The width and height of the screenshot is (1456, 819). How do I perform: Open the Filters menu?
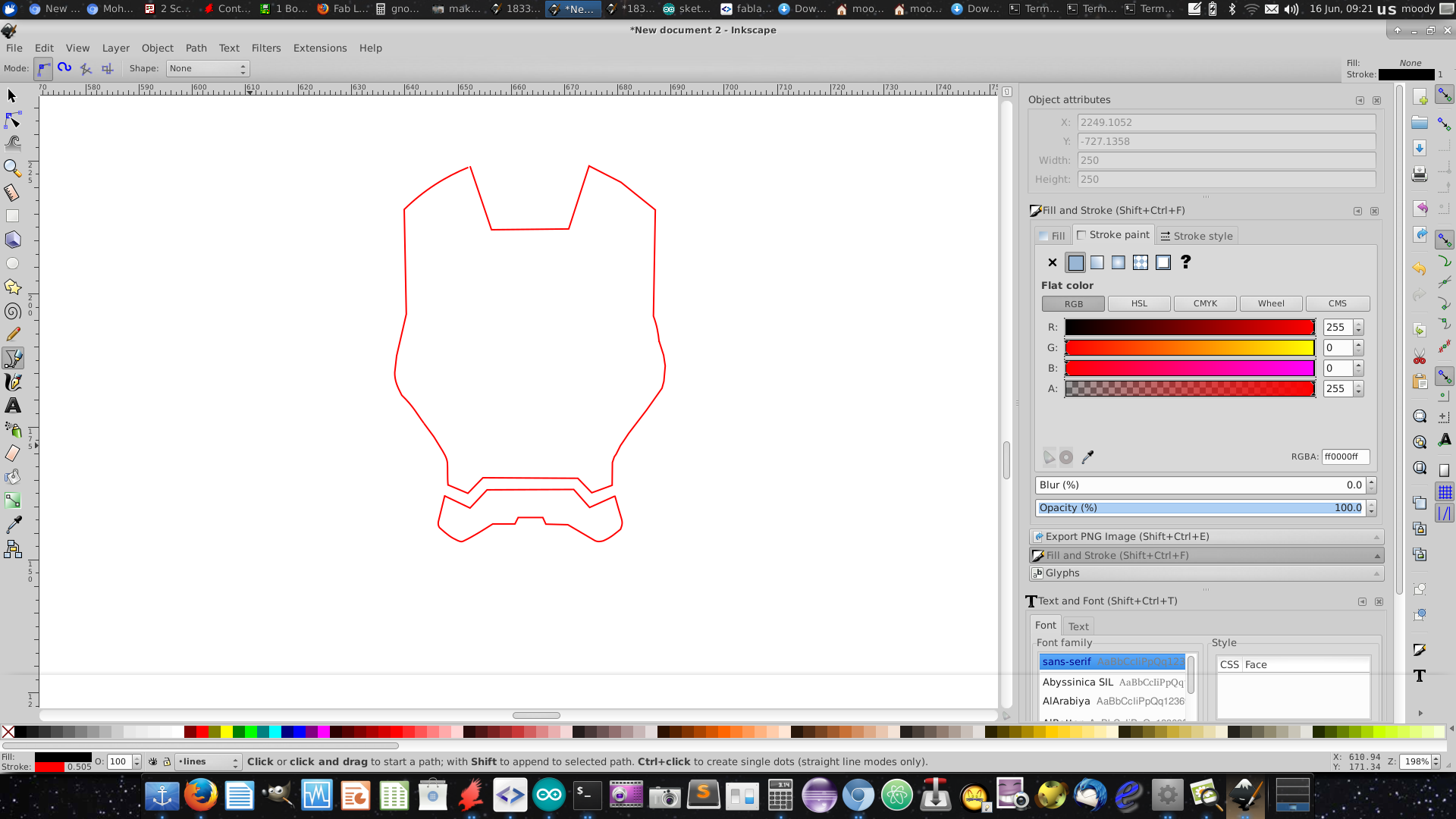[x=266, y=48]
